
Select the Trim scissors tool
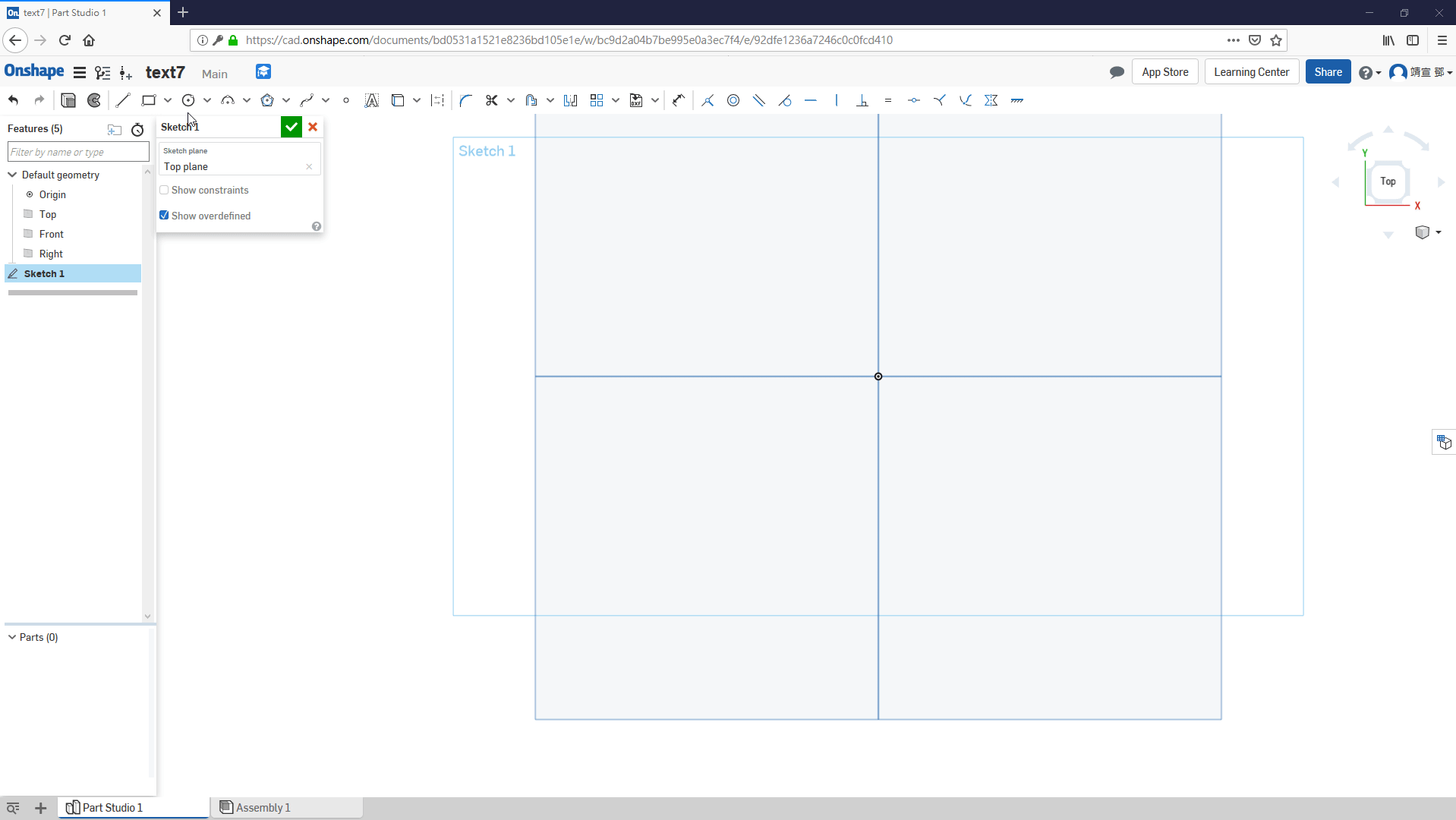(x=491, y=100)
